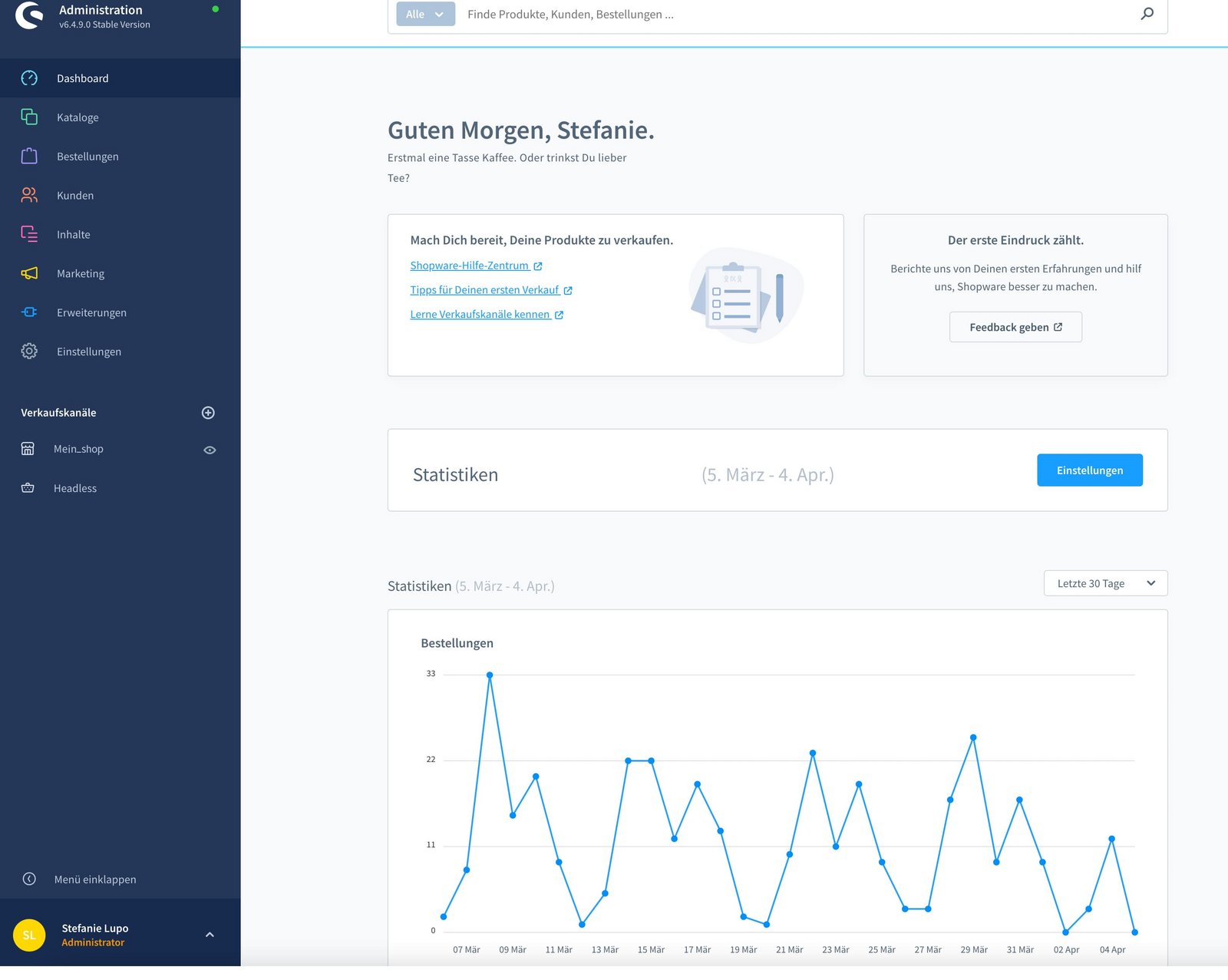Open Lerne Verkaufskanäle kennen link
Viewport: 1228px width, 980px height.
480,315
